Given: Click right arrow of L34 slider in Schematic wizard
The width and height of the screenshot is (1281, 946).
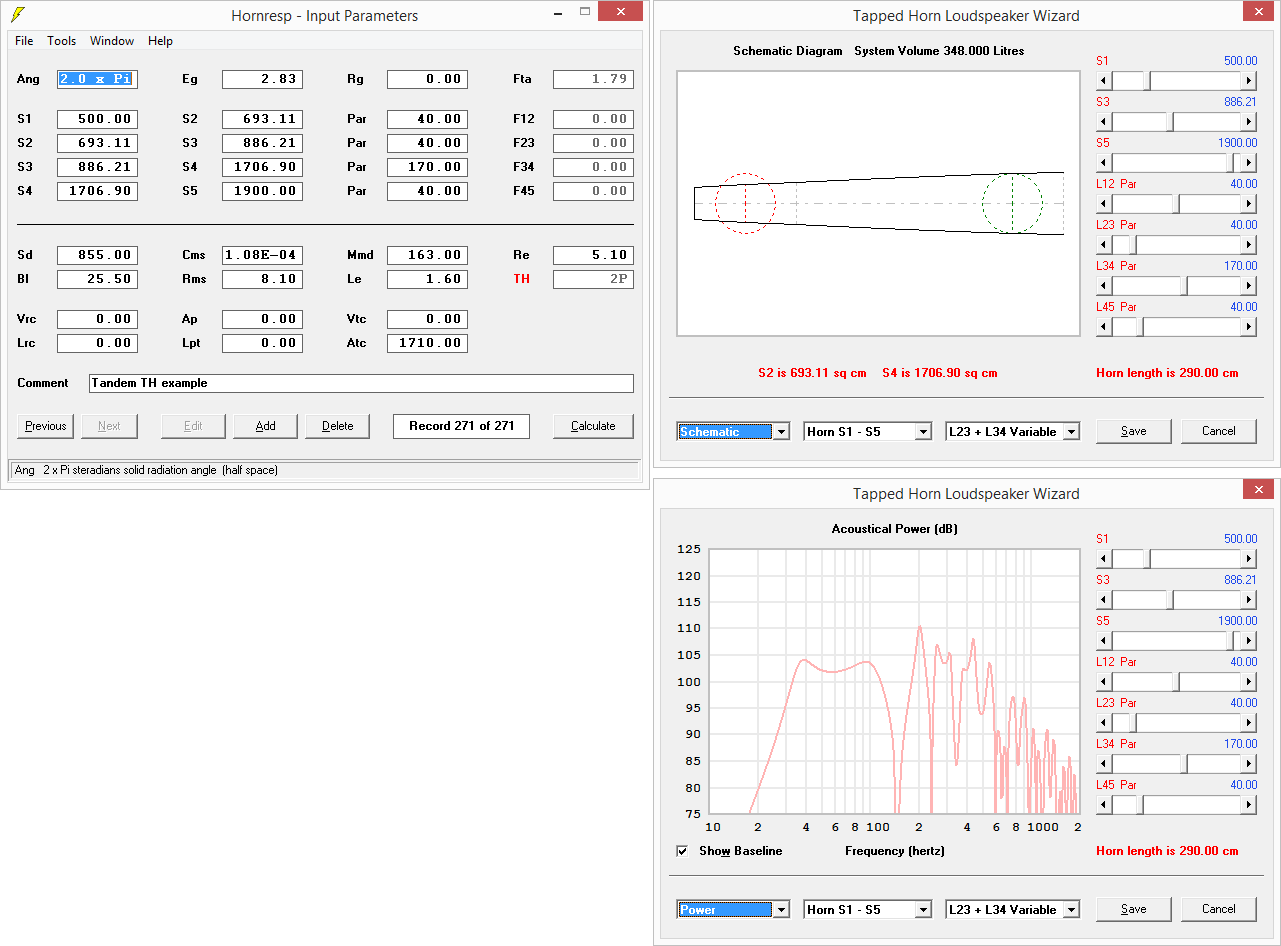Looking at the screenshot, I should [1249, 286].
